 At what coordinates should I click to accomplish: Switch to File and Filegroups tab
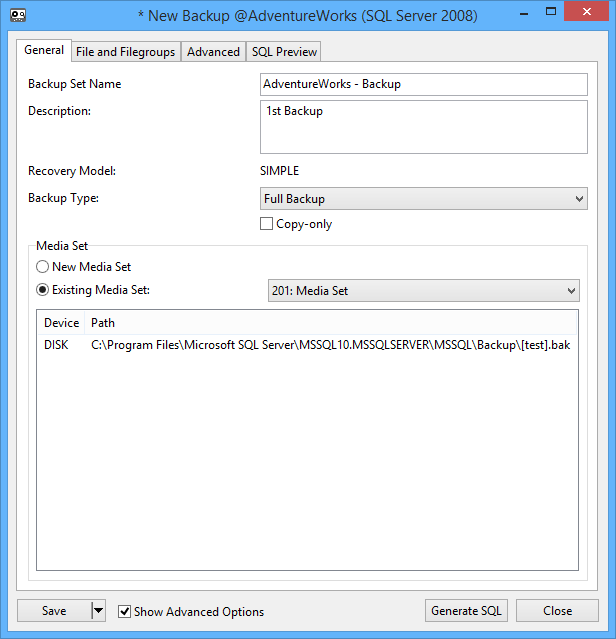tap(125, 52)
